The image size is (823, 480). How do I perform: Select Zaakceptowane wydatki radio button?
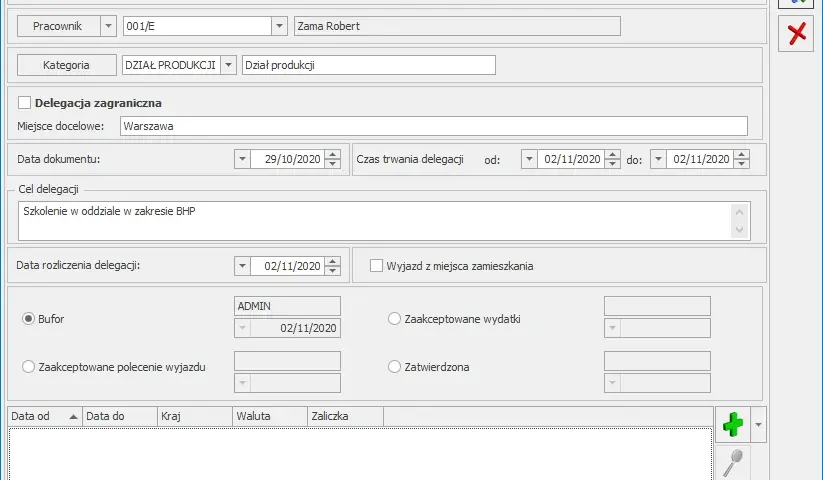tap(394, 318)
